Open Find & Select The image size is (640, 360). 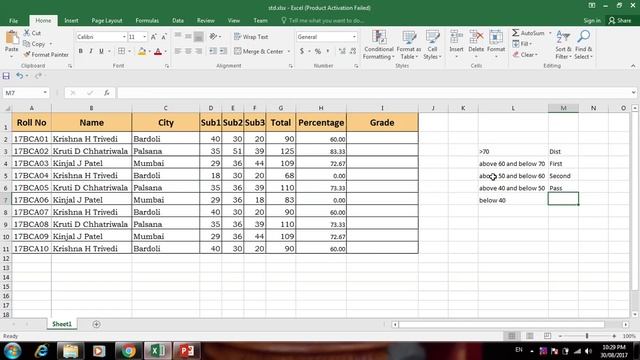click(584, 44)
